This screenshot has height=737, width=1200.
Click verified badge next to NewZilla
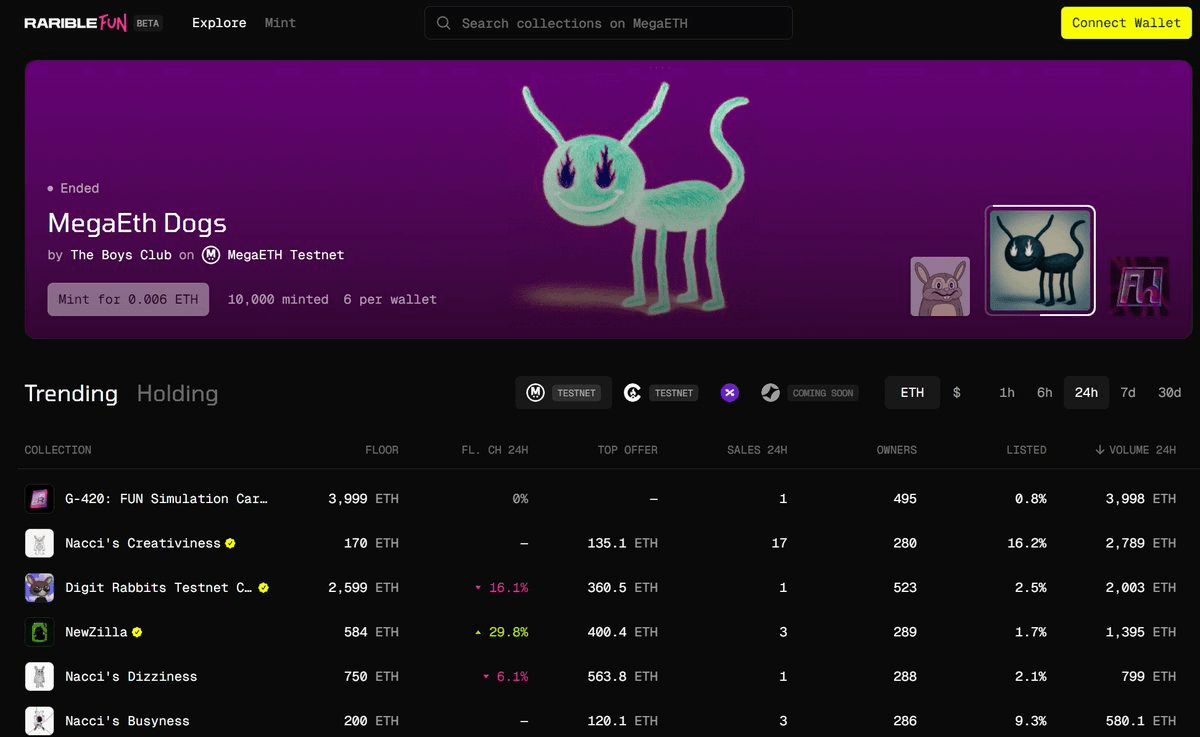tap(137, 632)
